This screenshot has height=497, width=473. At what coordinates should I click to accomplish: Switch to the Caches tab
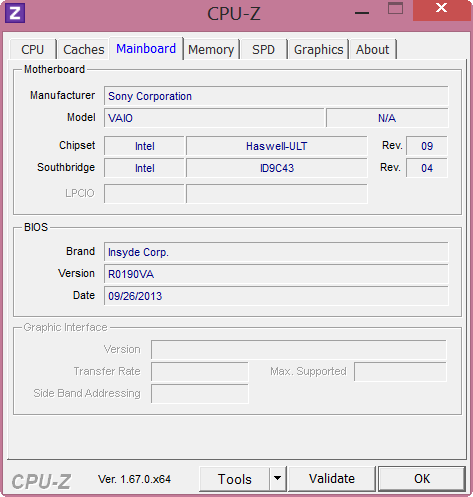click(x=84, y=49)
